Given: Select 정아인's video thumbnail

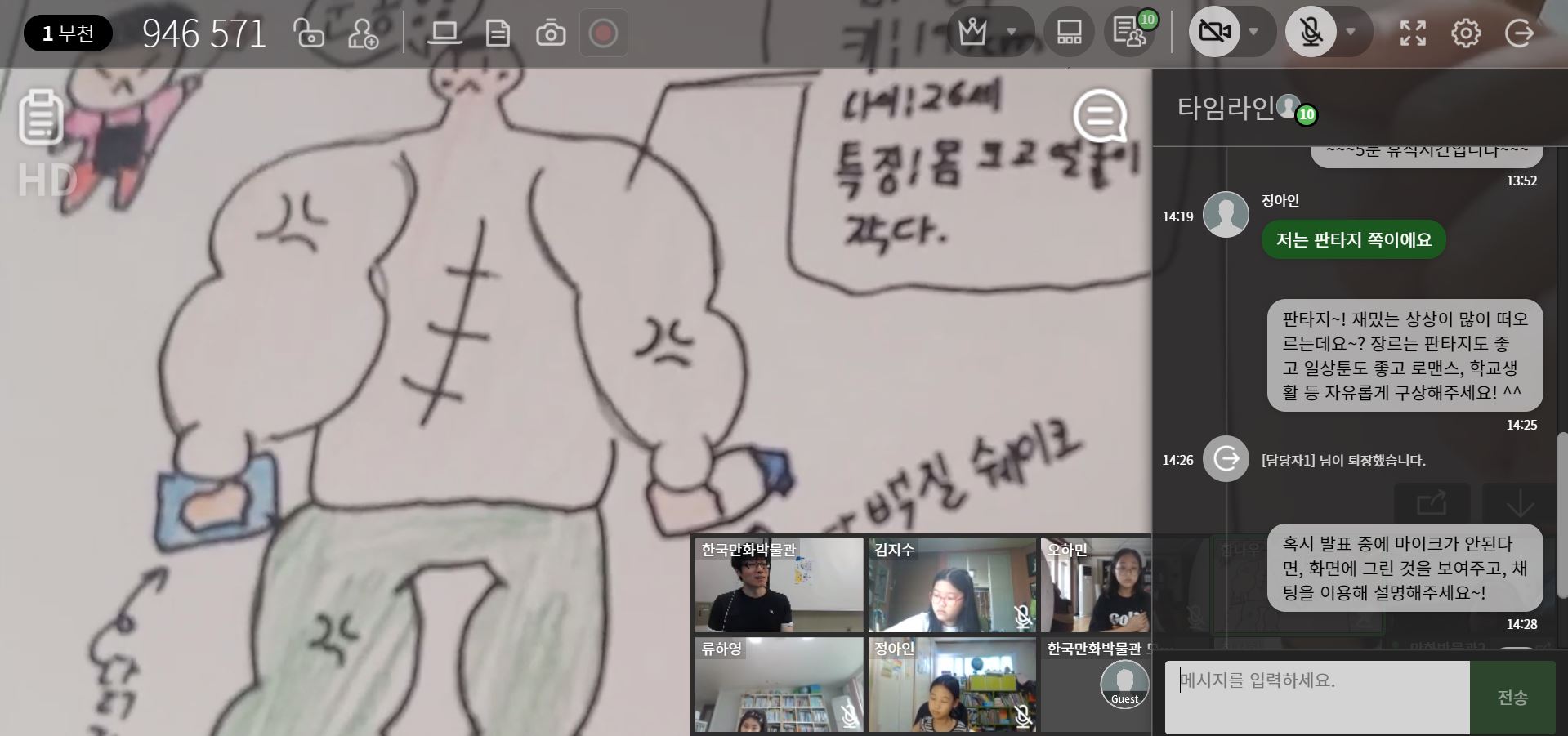Looking at the screenshot, I should point(952,685).
